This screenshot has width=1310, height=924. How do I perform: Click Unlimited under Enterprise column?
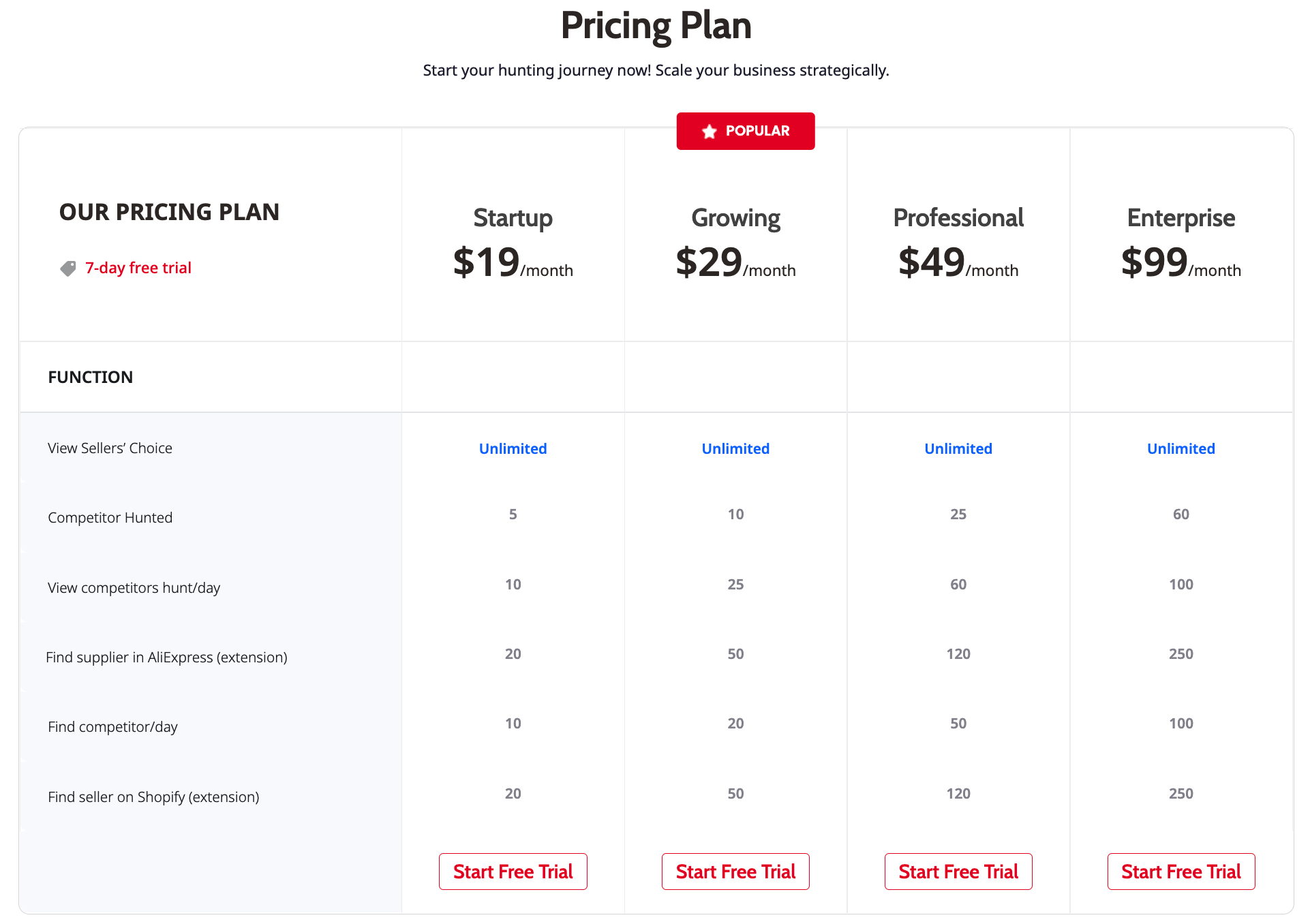pos(1181,448)
